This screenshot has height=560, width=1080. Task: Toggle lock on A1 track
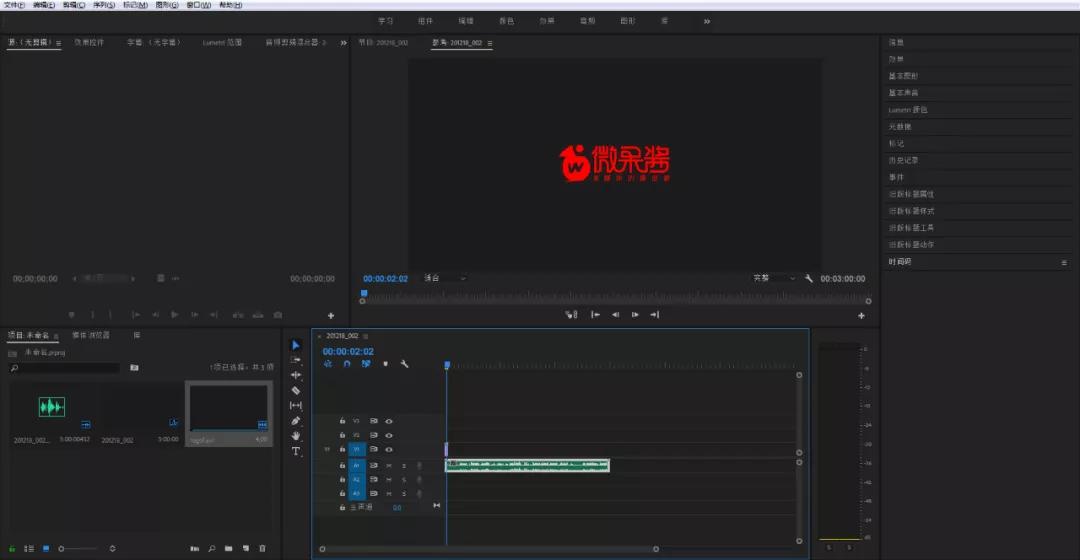pos(342,466)
